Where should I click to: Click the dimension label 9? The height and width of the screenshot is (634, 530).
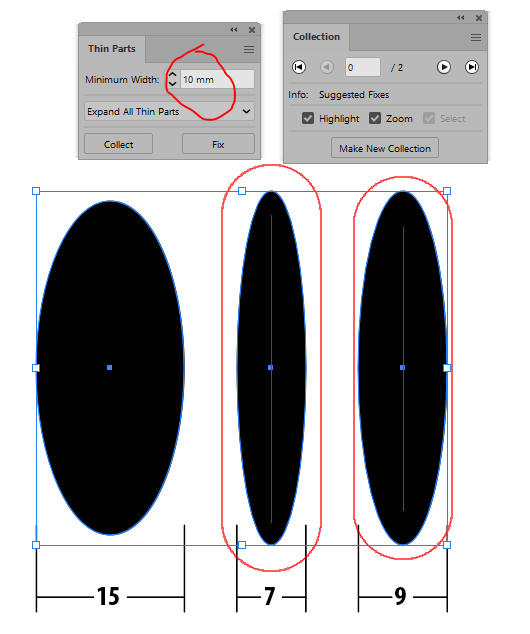(x=400, y=596)
